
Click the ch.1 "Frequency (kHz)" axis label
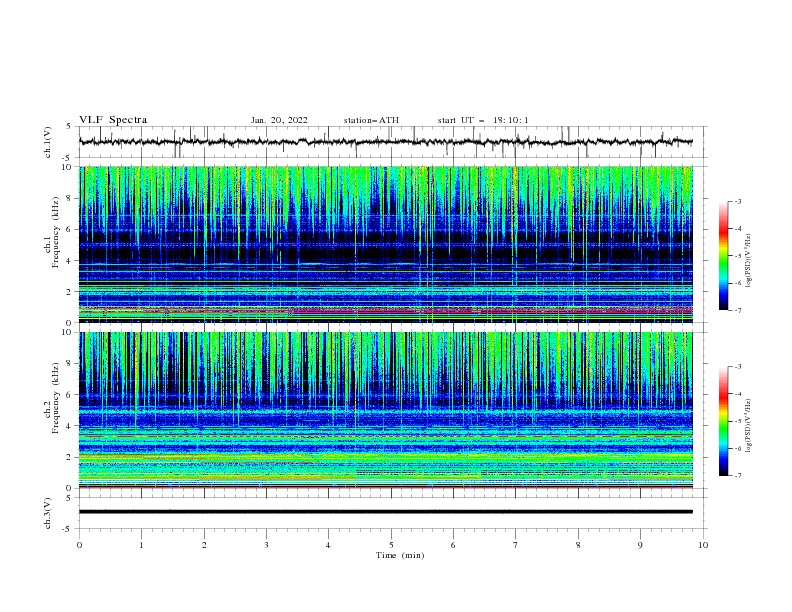pos(56,232)
